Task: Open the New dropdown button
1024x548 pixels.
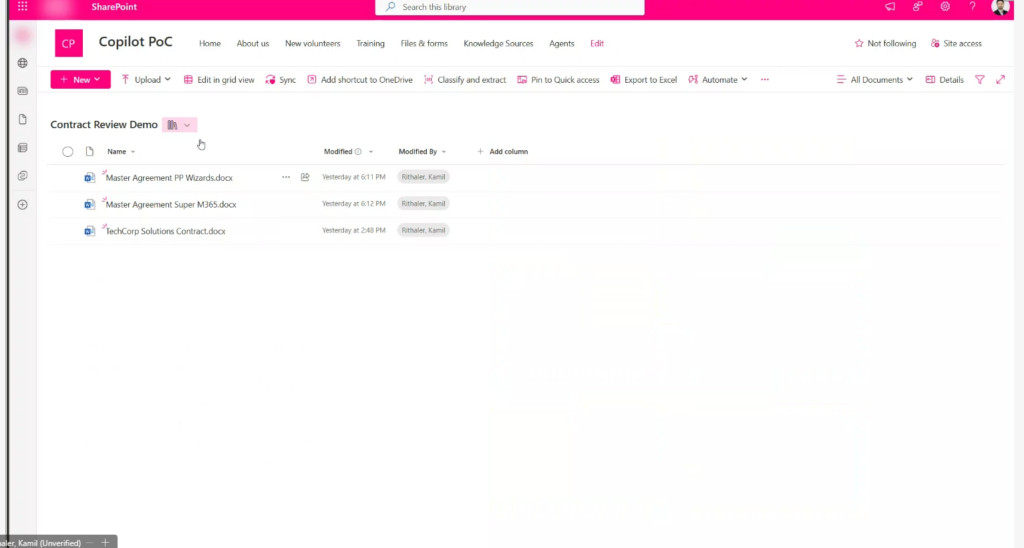Action: tap(80, 80)
